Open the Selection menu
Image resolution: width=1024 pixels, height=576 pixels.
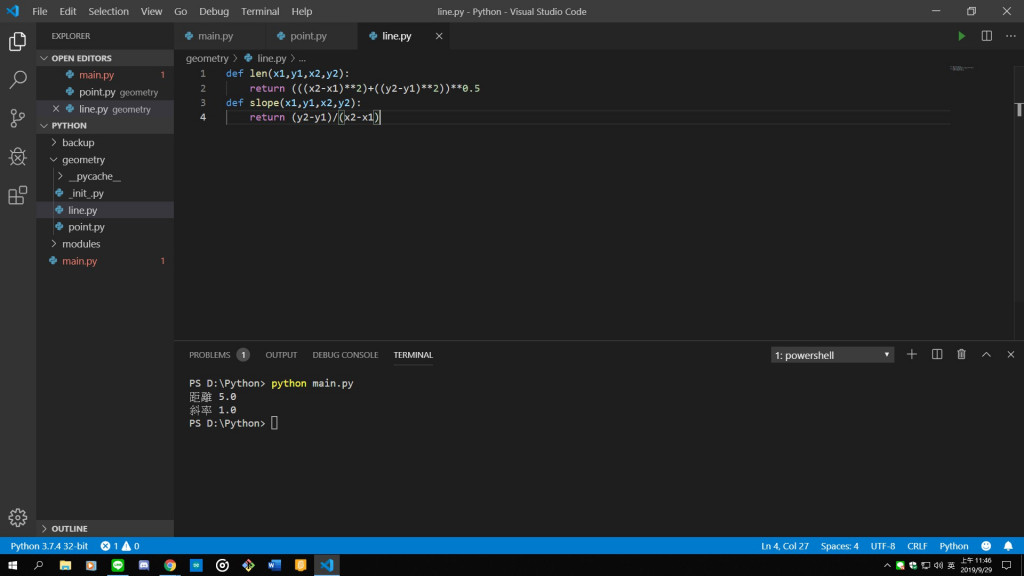108,11
